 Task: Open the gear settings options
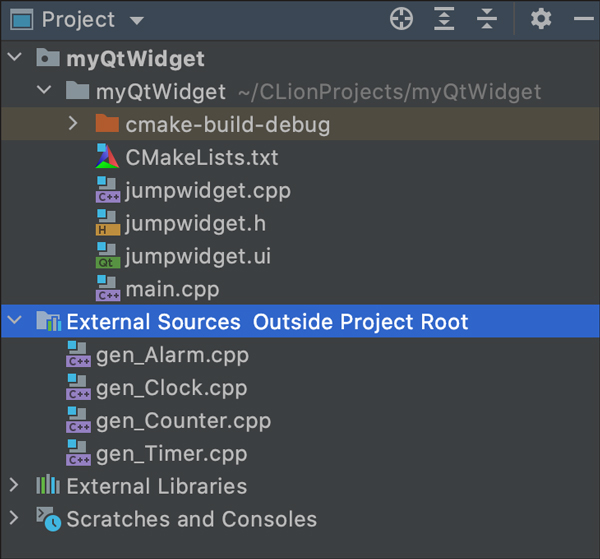point(541,19)
